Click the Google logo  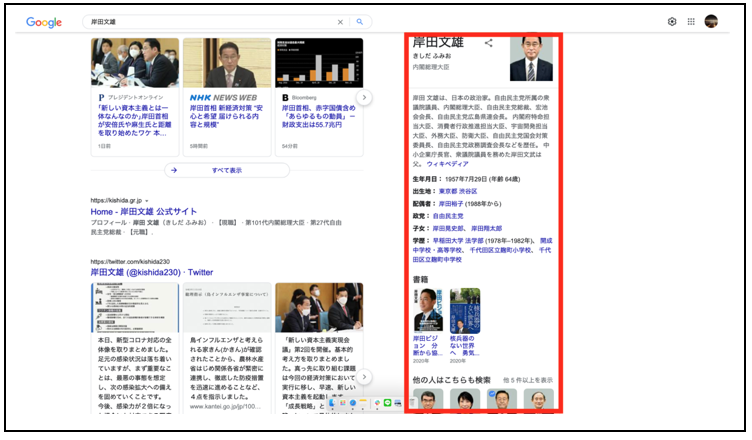(44, 22)
